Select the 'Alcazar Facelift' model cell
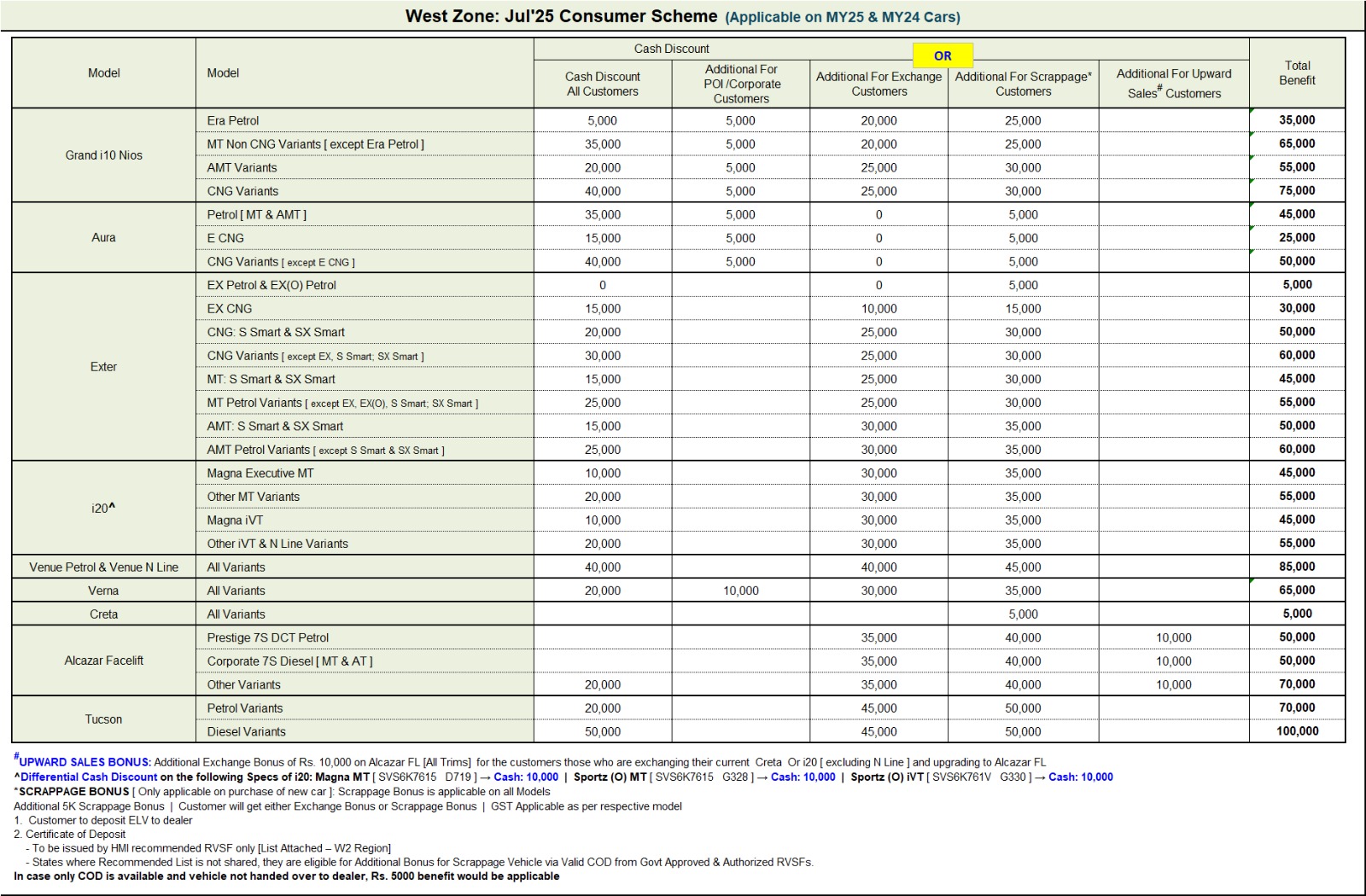This screenshot has height=896, width=1366. click(104, 660)
